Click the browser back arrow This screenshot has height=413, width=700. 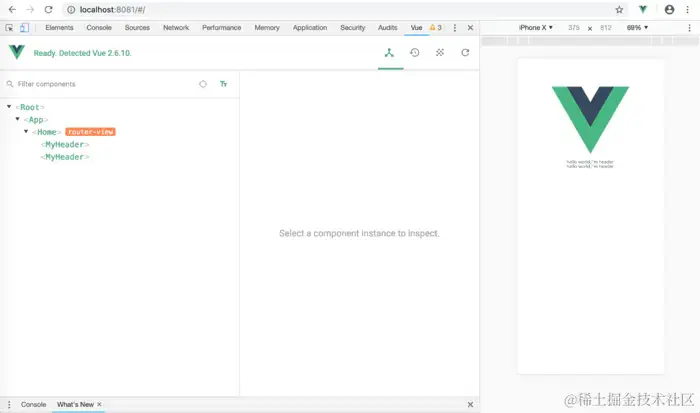click(x=12, y=9)
